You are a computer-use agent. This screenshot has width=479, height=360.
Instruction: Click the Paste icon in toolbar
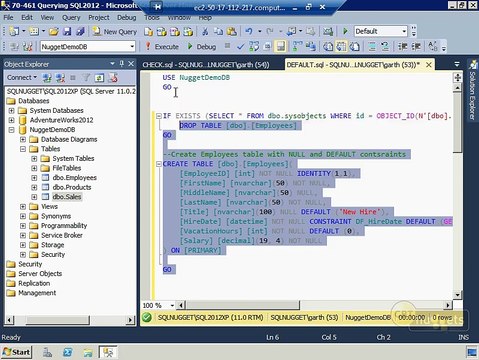(231, 31)
